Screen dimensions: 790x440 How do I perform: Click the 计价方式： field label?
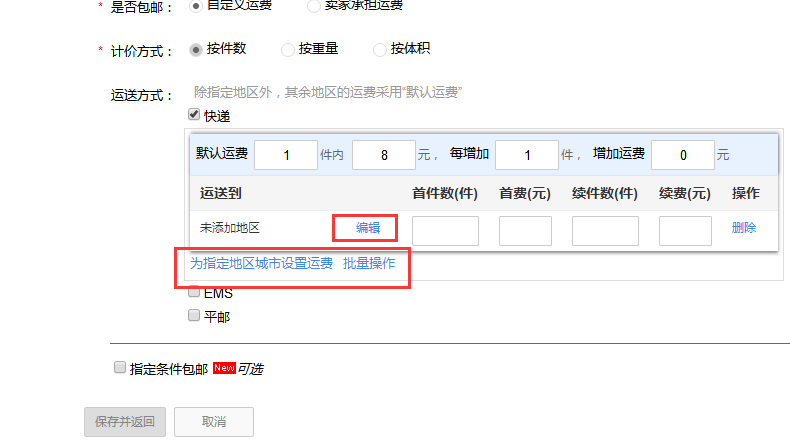pos(142,51)
